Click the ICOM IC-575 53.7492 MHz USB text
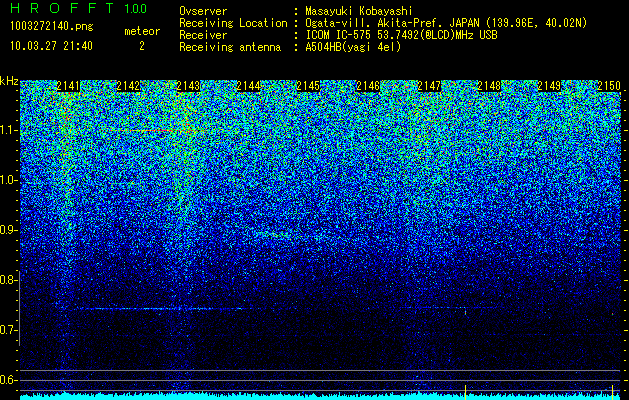 [x=401, y=35]
